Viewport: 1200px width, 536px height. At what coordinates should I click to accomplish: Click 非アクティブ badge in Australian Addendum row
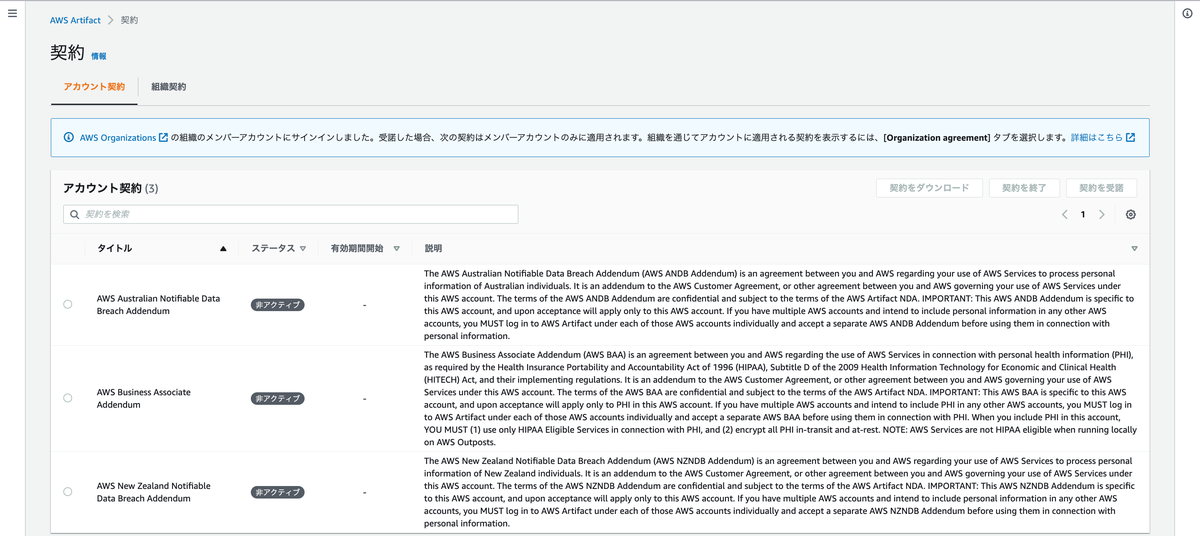tap(277, 304)
